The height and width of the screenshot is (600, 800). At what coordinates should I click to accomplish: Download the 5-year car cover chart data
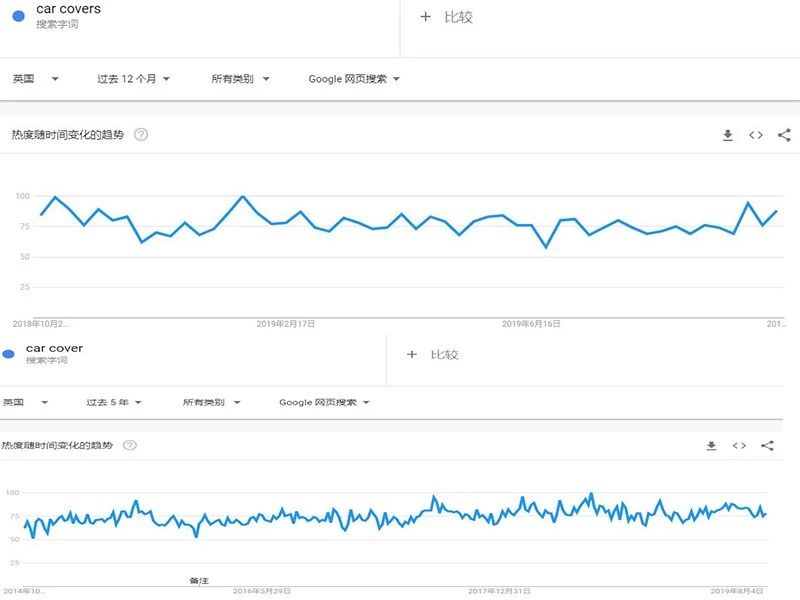[x=711, y=446]
